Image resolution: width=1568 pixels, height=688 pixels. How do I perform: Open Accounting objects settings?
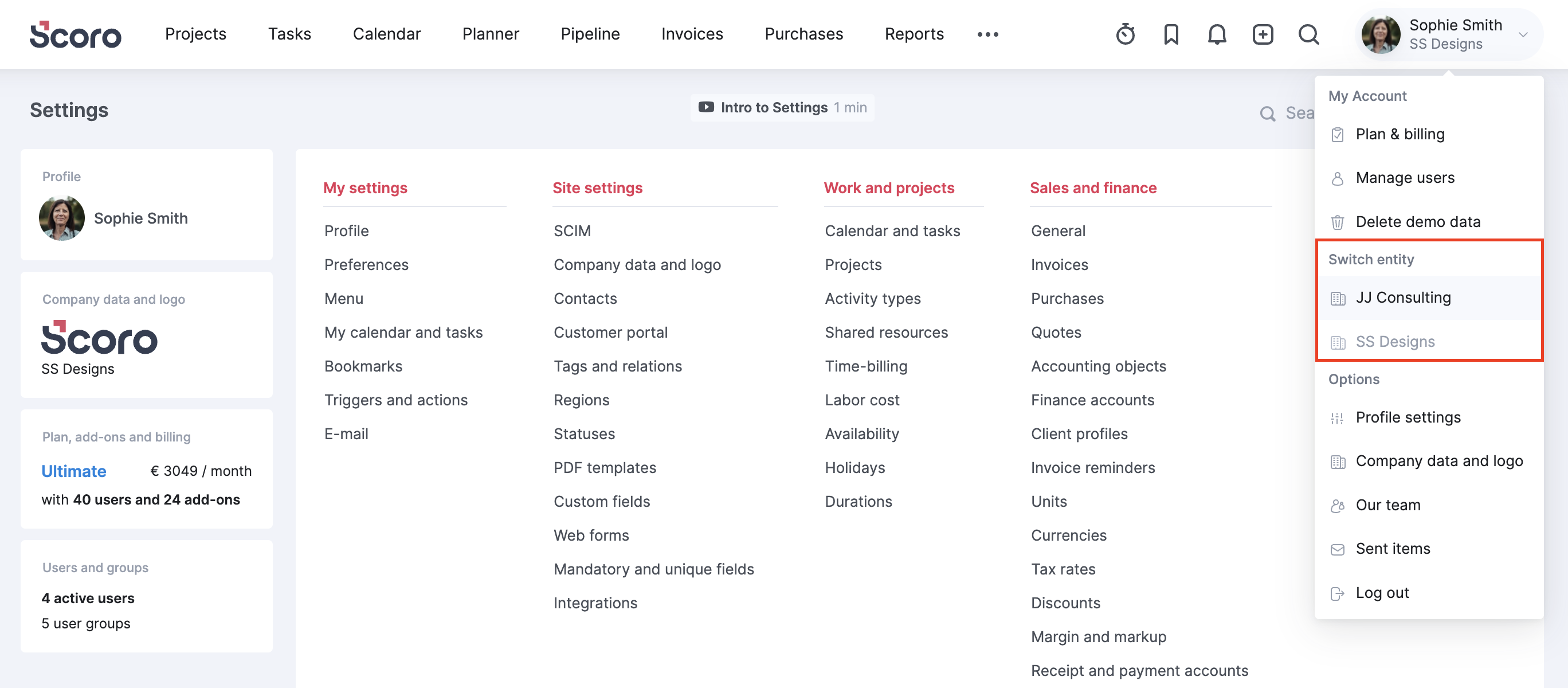pyautogui.click(x=1098, y=366)
